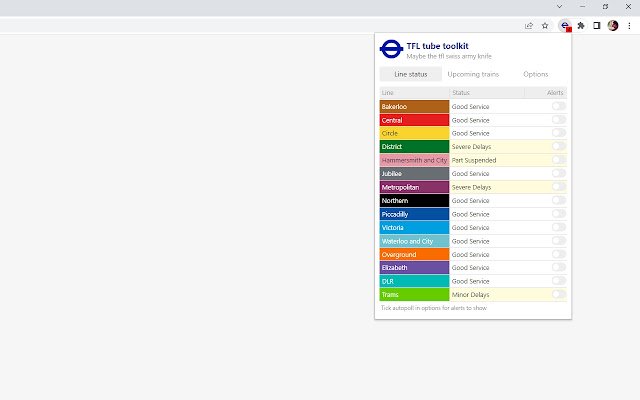Click the Status column header

point(487,93)
